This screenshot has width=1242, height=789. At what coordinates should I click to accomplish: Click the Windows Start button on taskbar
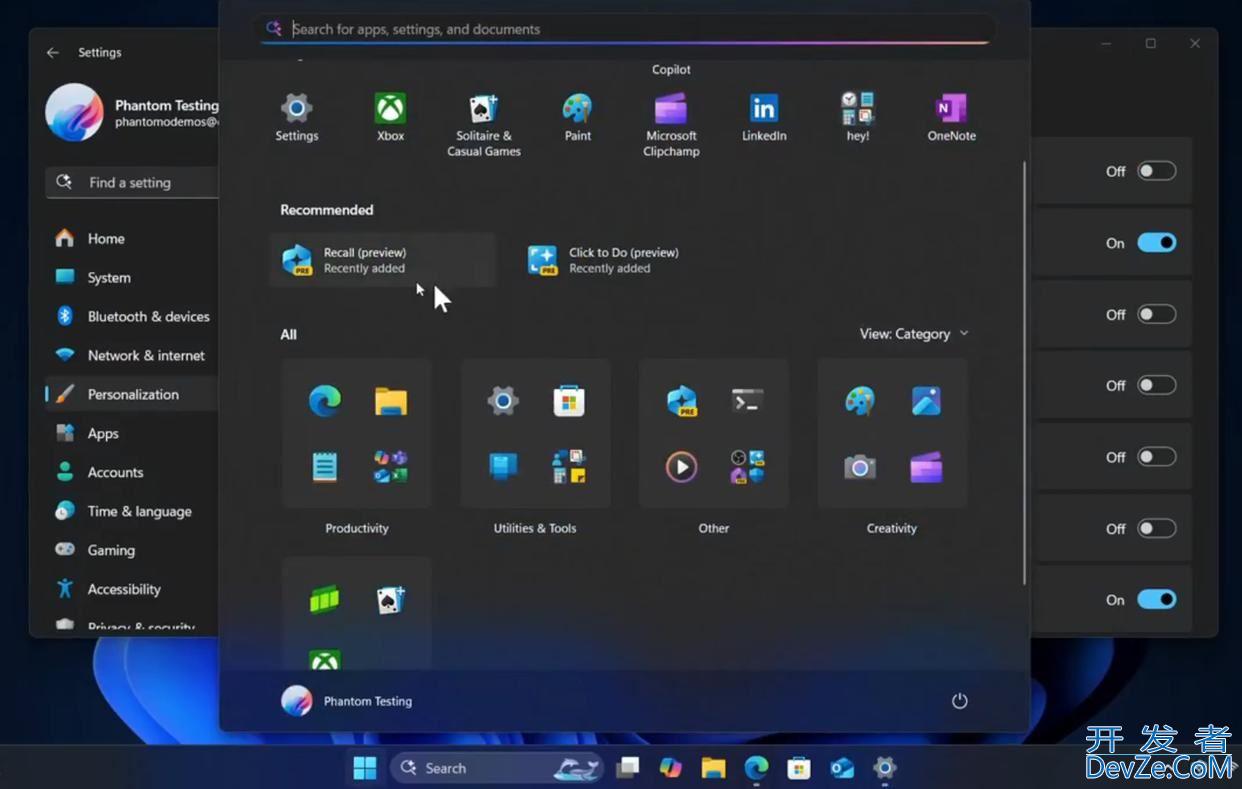365,768
